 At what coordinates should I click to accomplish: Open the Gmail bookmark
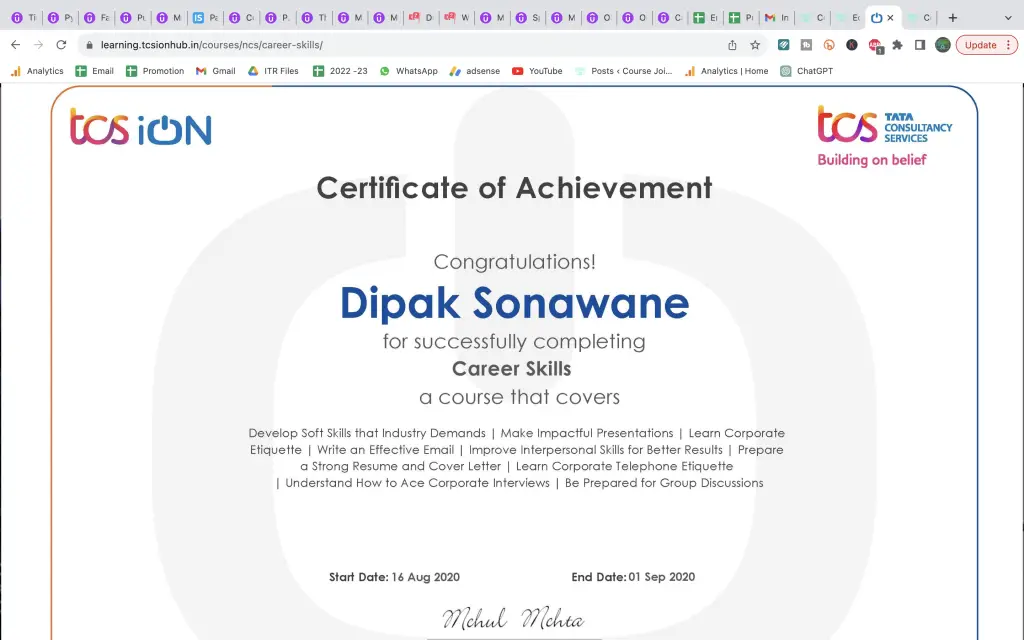pyautogui.click(x=216, y=71)
